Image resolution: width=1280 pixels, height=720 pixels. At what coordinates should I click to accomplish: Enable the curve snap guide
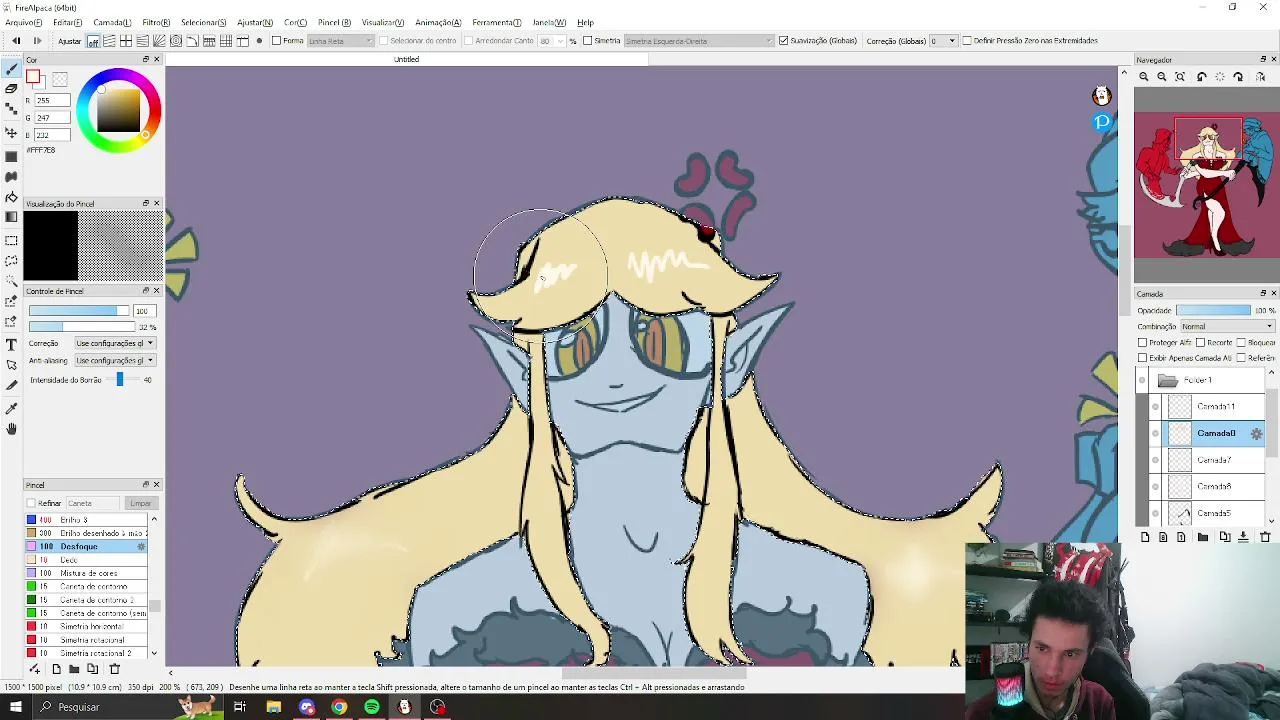pyautogui.click(x=193, y=41)
